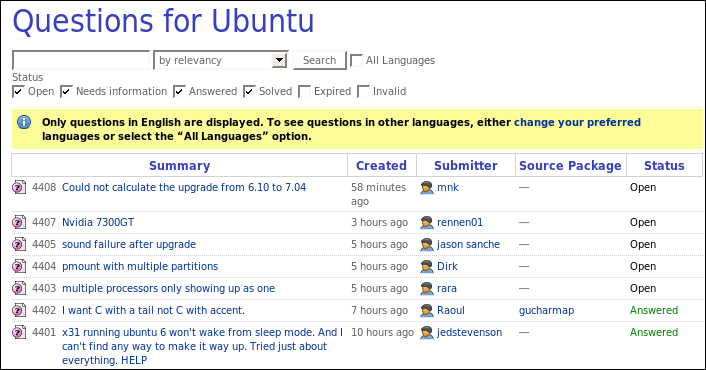Click the question icon for question 4403
Image resolution: width=706 pixels, height=370 pixels.
point(19,288)
